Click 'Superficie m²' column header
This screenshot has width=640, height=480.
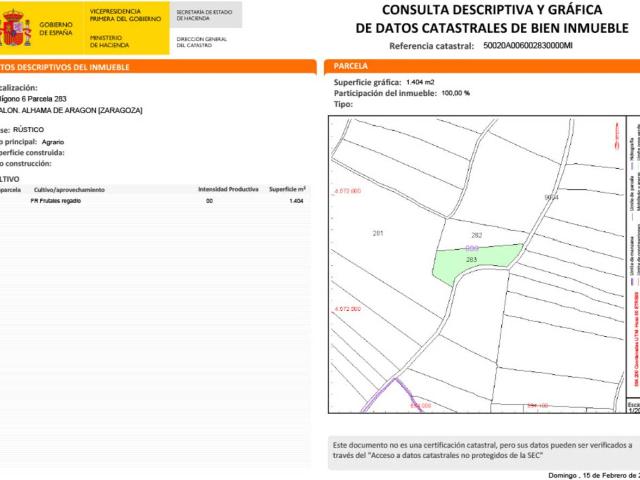tap(287, 189)
